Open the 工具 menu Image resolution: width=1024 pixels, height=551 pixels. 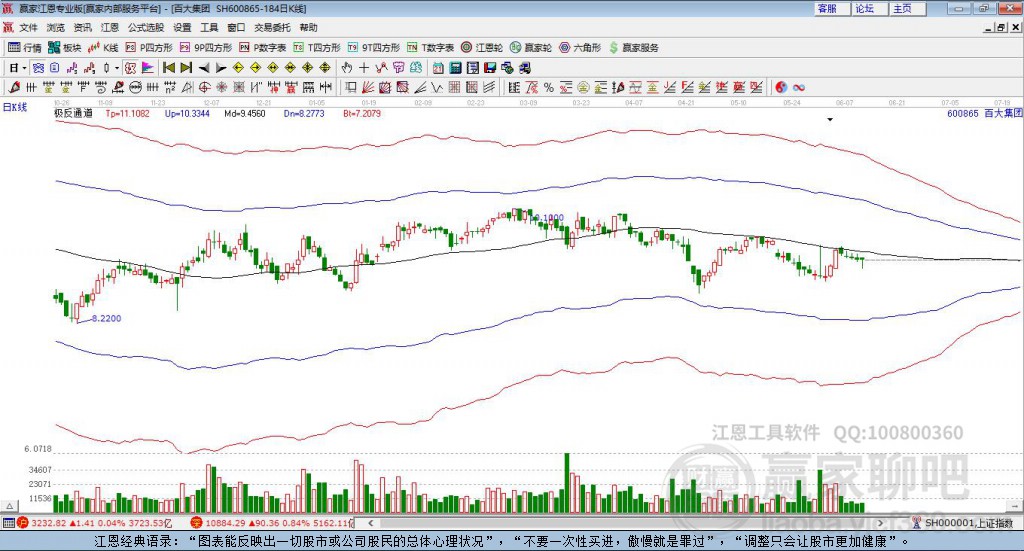[209, 27]
